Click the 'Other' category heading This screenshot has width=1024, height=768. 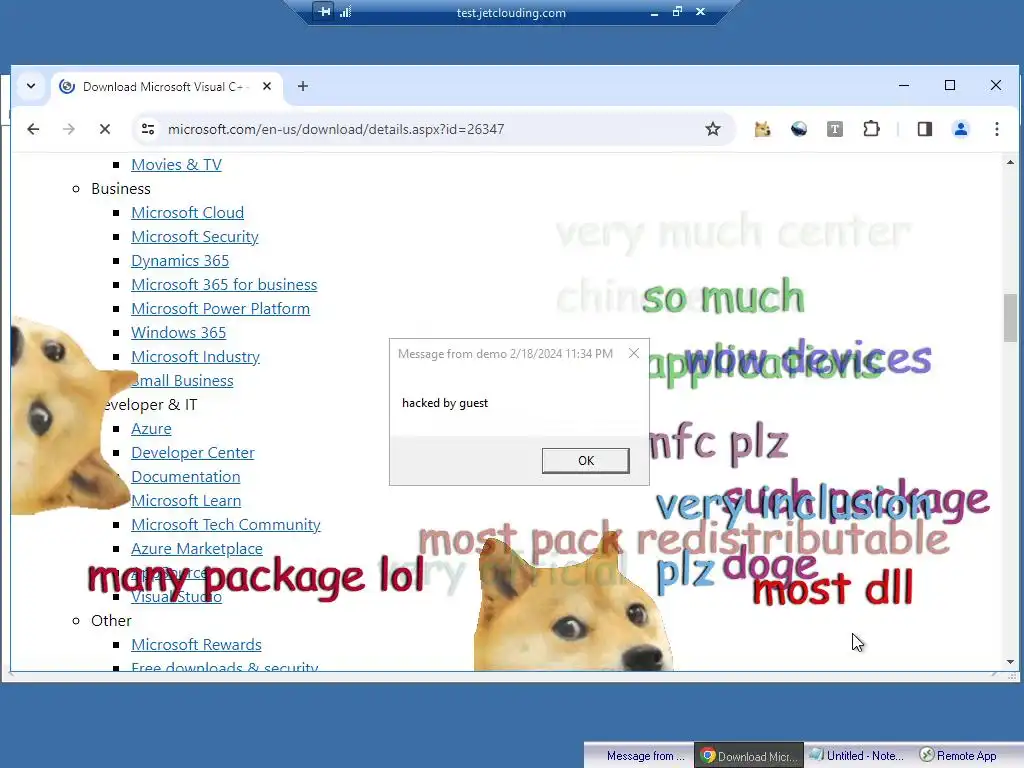(x=111, y=620)
